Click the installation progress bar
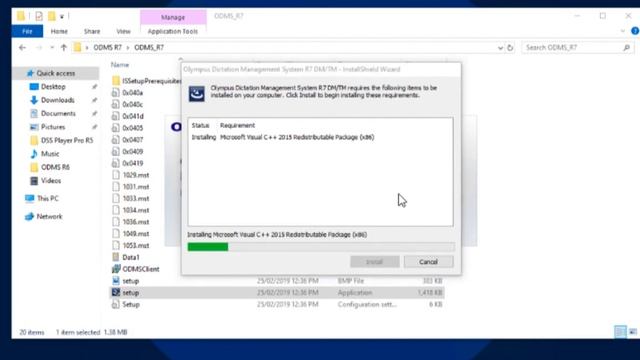The image size is (640, 360). [x=321, y=247]
